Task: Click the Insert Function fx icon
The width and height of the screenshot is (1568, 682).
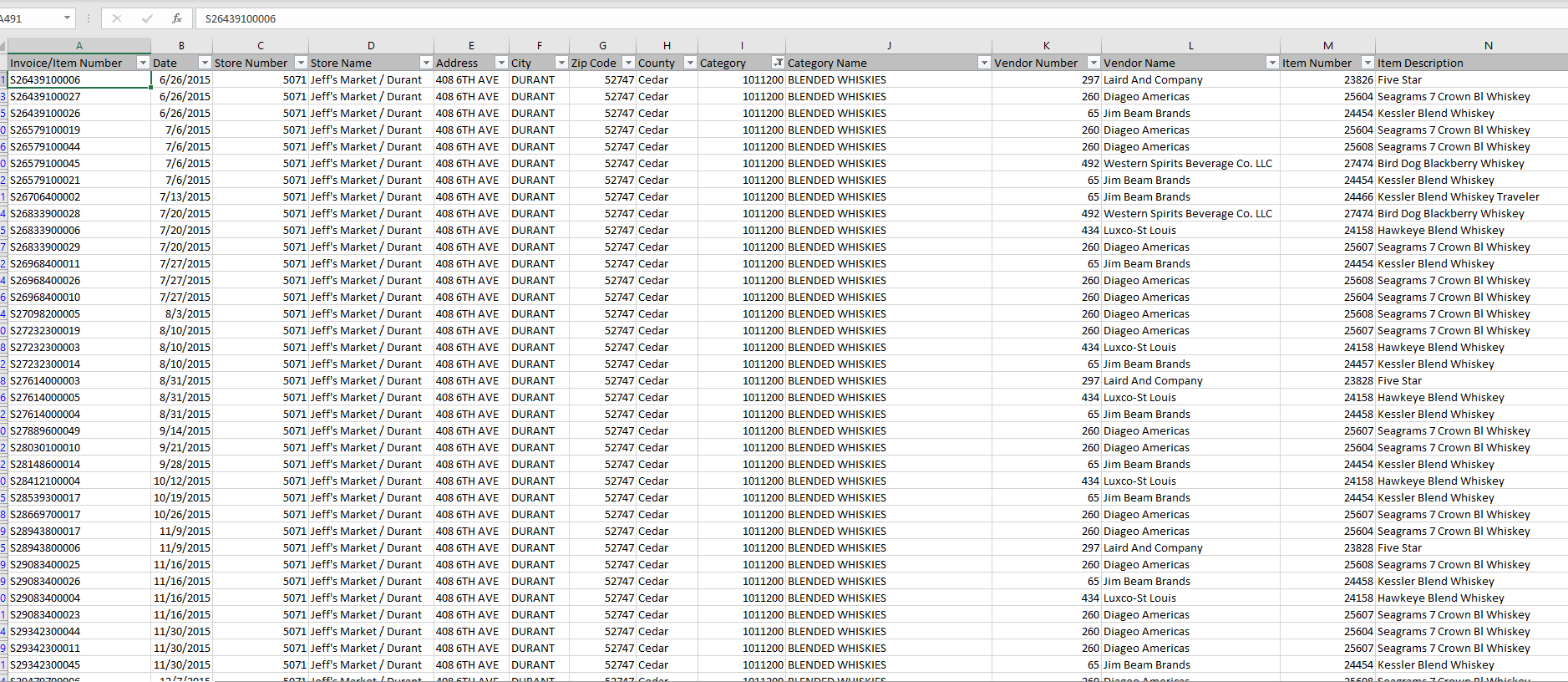Action: click(176, 18)
